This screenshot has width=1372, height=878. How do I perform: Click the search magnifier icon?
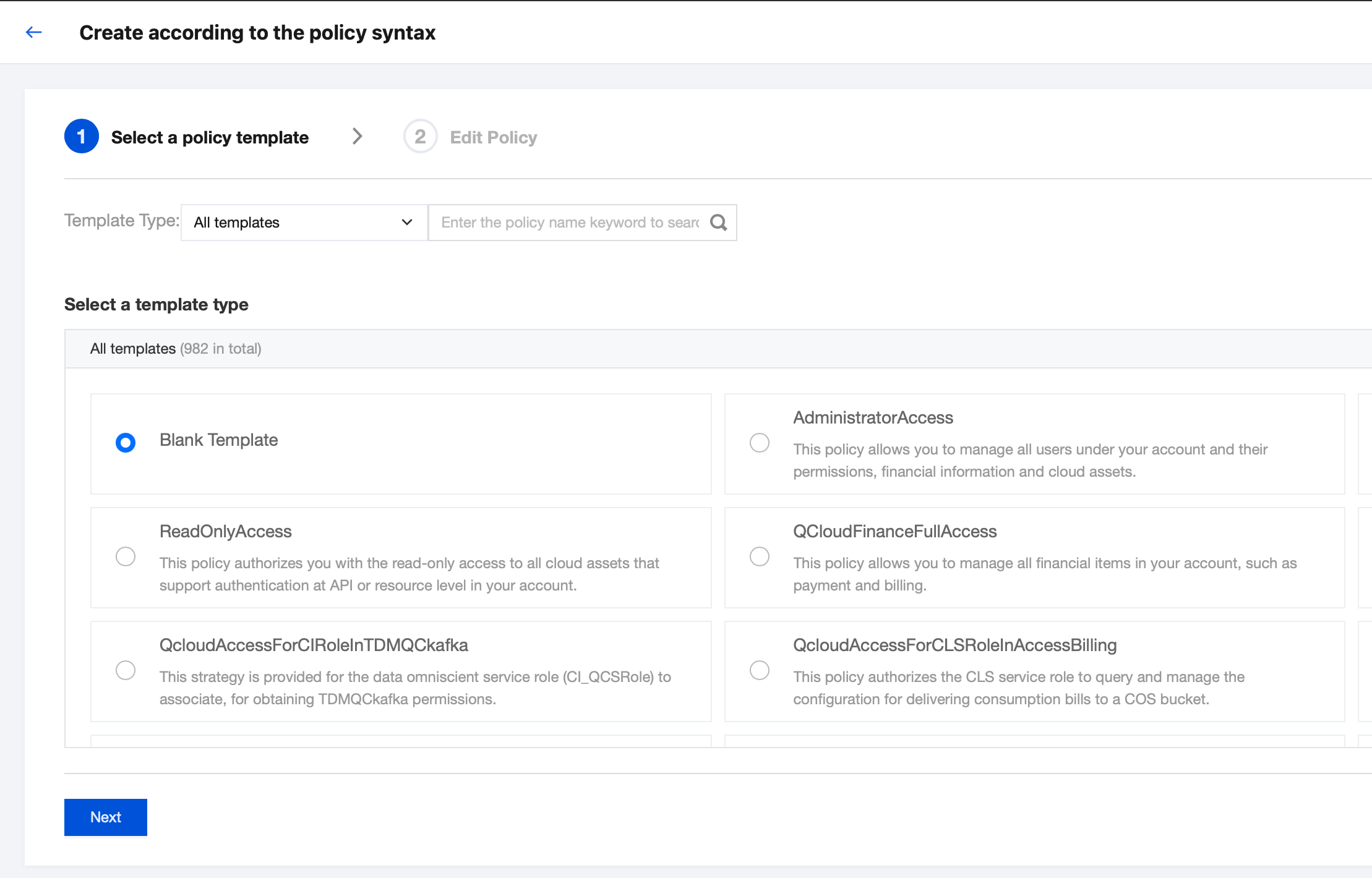[x=718, y=223]
